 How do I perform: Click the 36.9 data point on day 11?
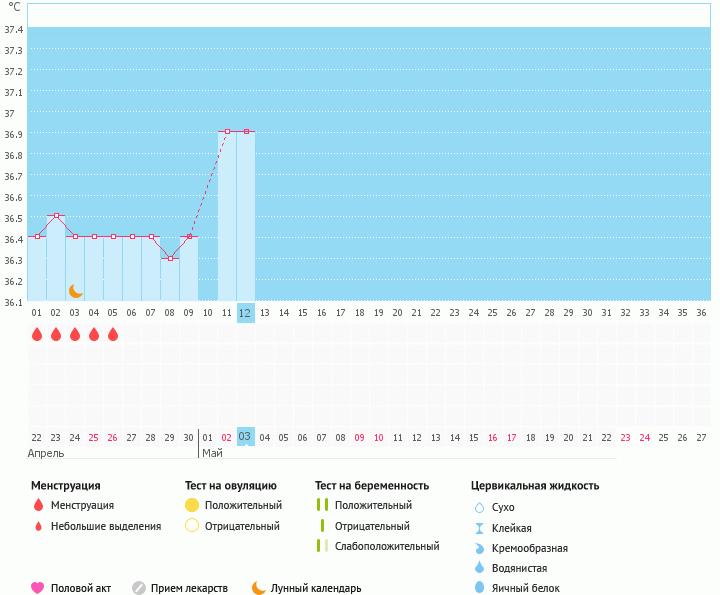227,131
